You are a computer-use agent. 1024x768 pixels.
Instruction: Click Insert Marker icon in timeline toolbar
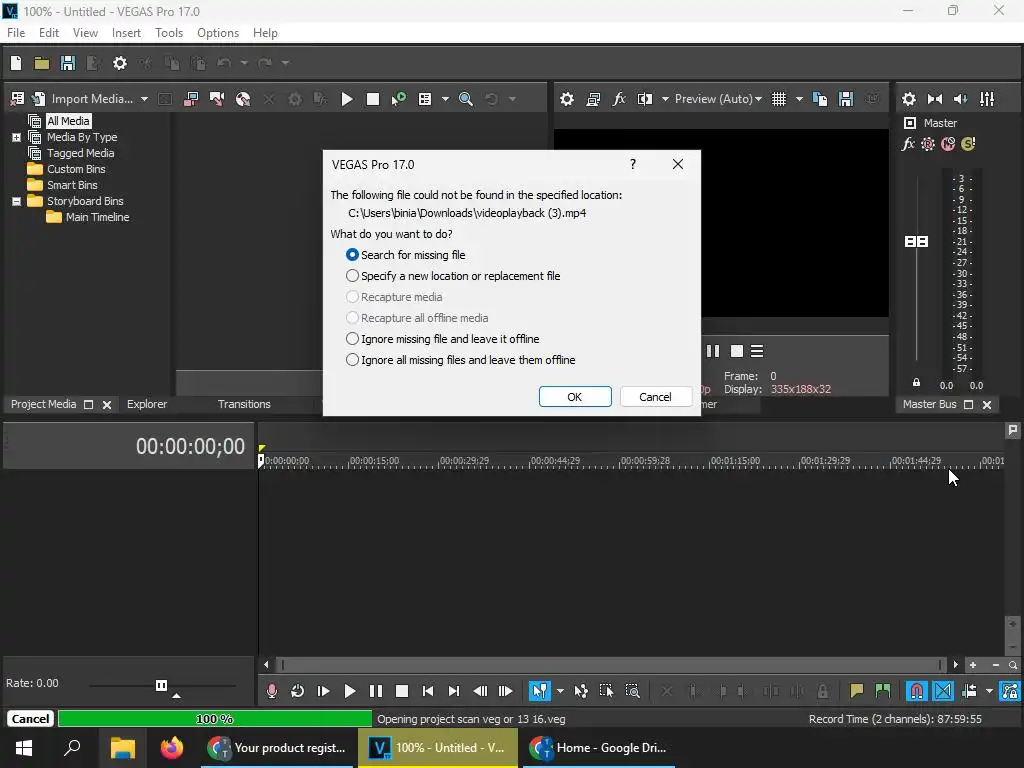[x=856, y=691]
